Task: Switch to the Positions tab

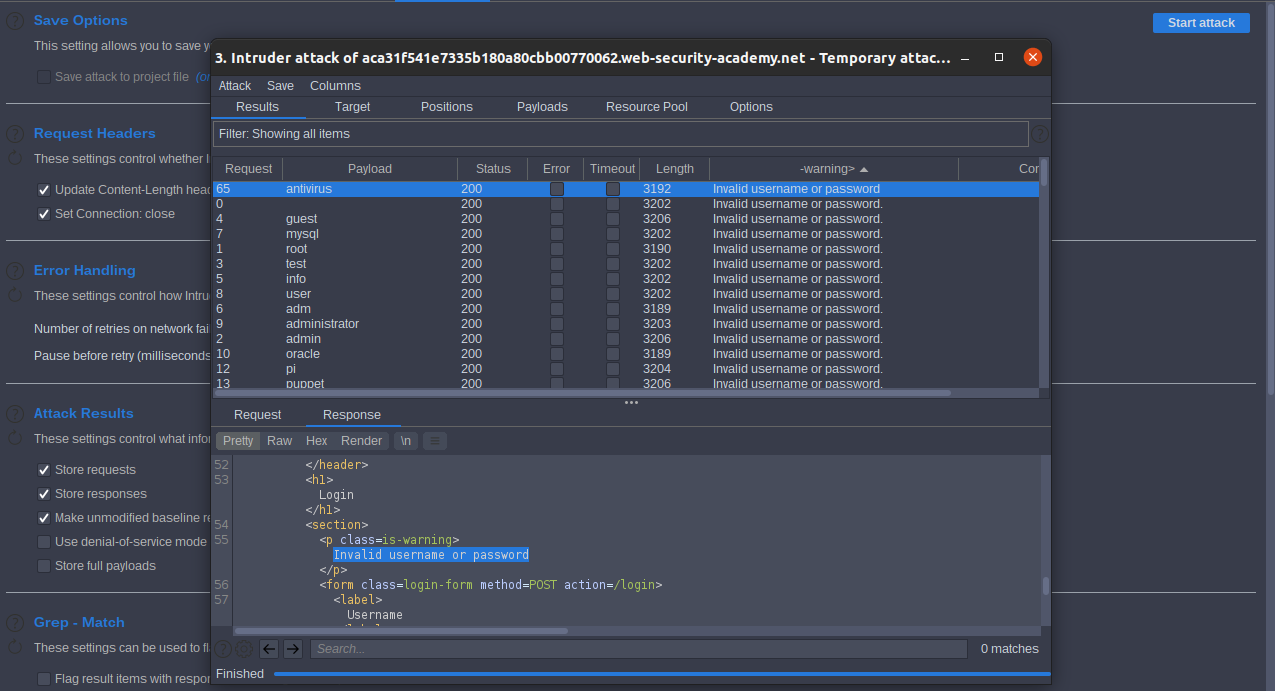Action: point(446,107)
